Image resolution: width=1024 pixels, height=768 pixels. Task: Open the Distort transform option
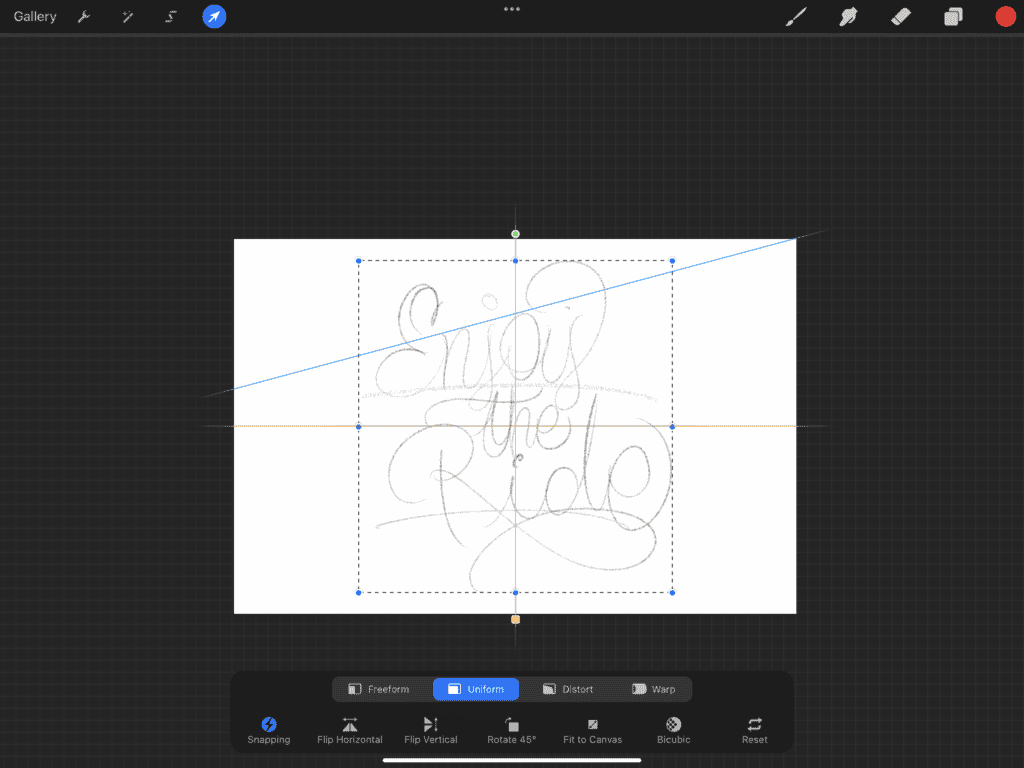click(568, 689)
